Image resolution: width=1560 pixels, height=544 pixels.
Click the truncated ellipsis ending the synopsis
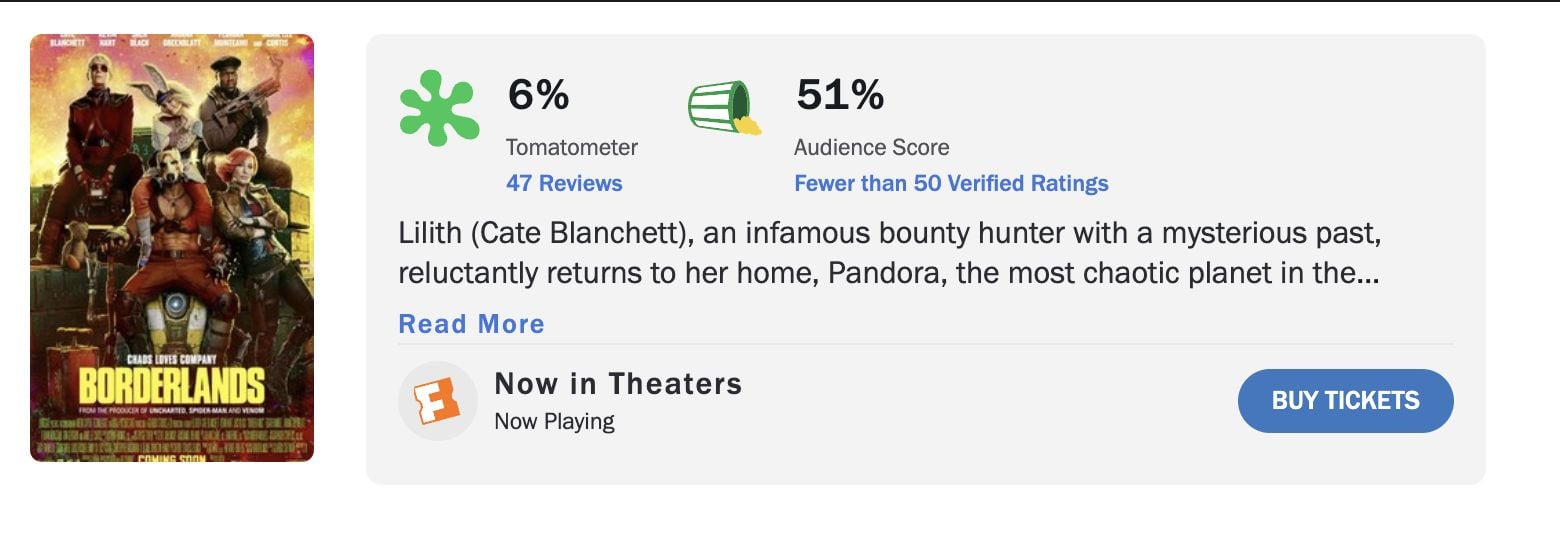1369,273
